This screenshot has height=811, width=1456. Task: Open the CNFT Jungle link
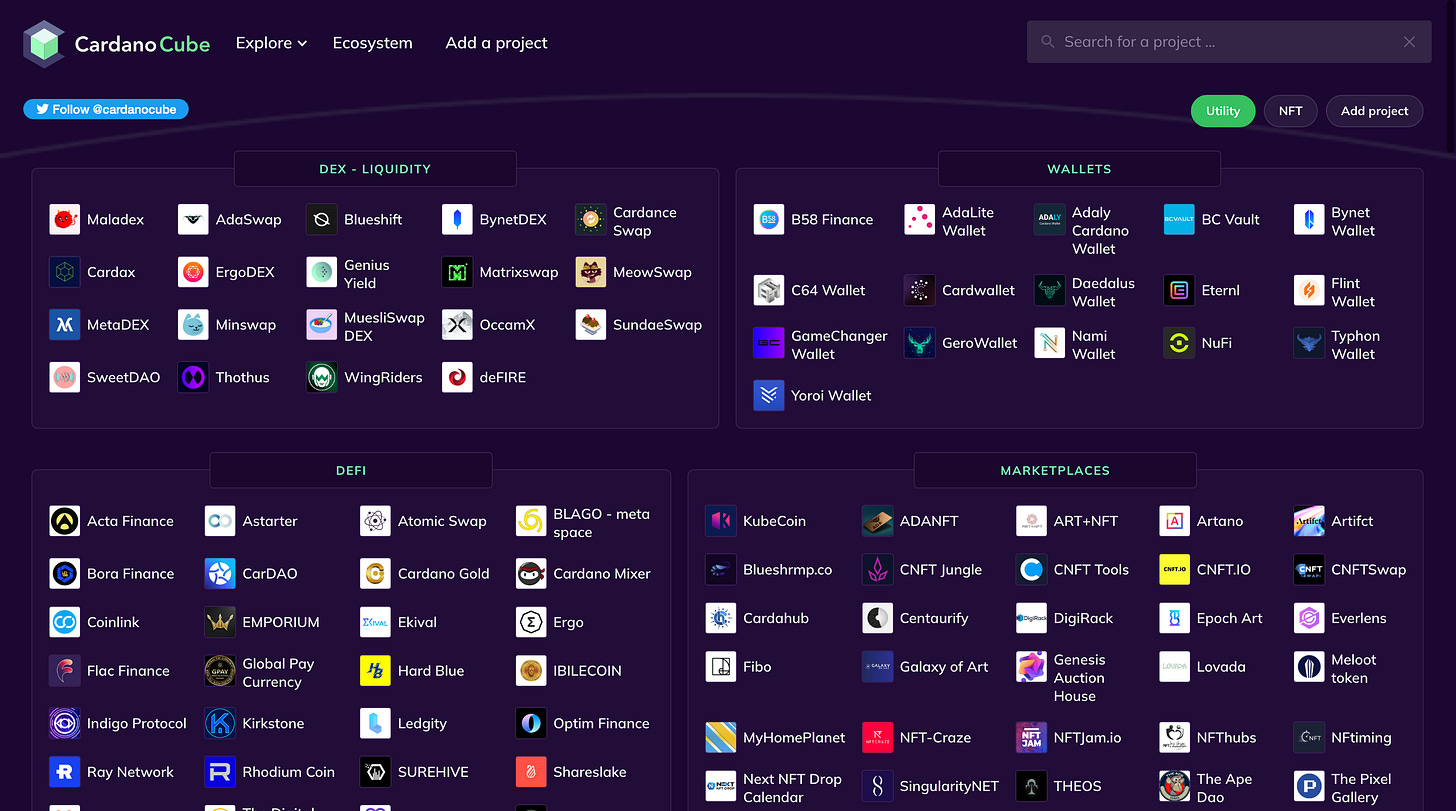click(x=941, y=570)
